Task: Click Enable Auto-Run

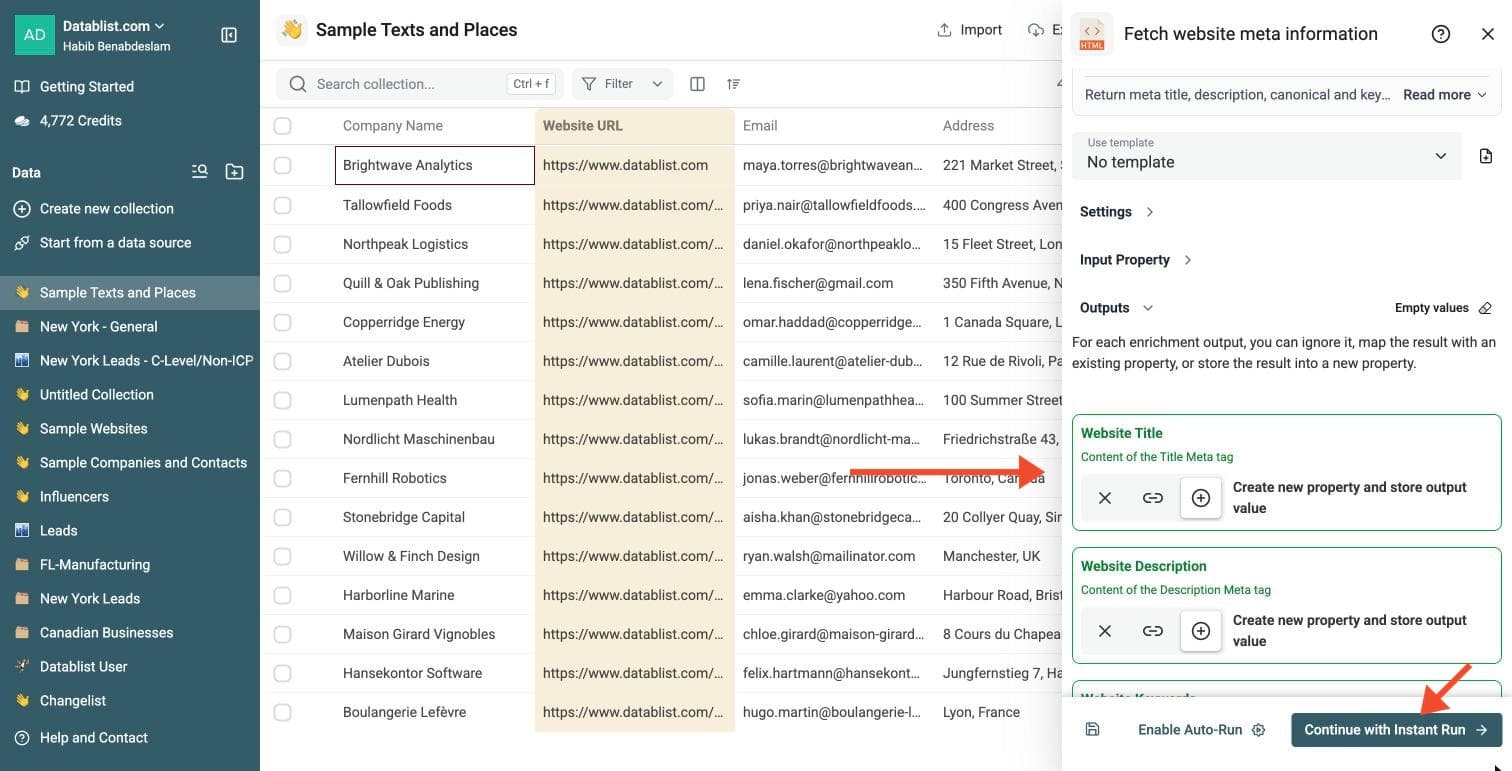Action: (x=1190, y=730)
